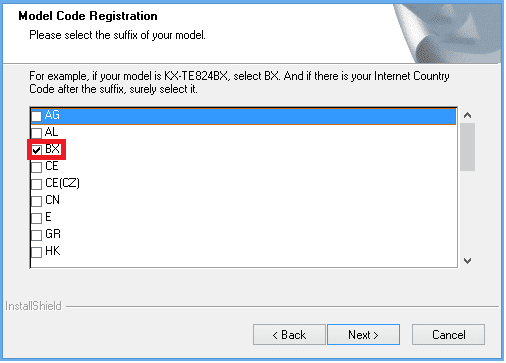Cancel the installation wizard

coord(448,334)
